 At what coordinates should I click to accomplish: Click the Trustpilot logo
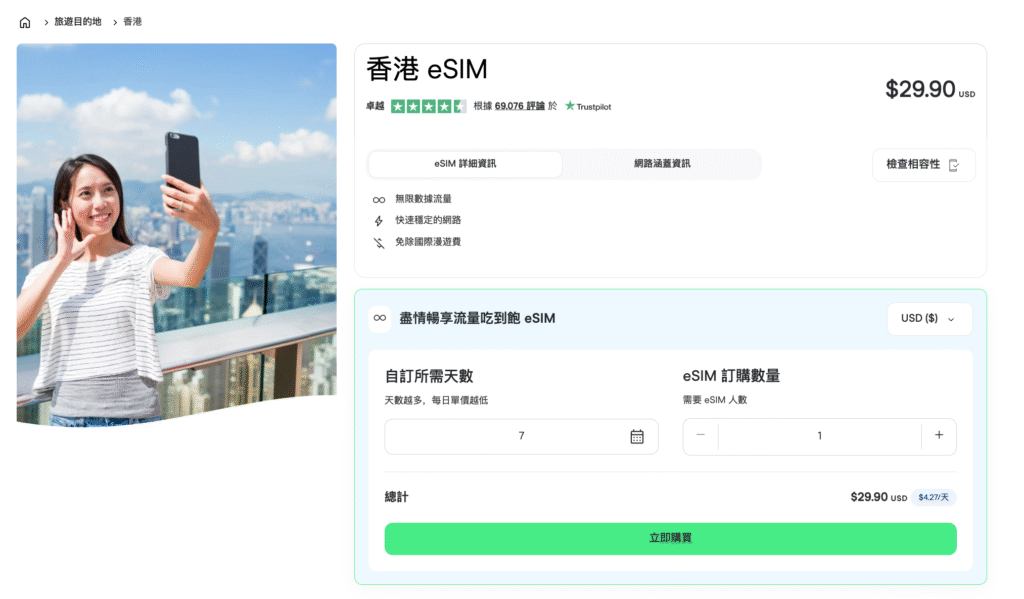[588, 106]
